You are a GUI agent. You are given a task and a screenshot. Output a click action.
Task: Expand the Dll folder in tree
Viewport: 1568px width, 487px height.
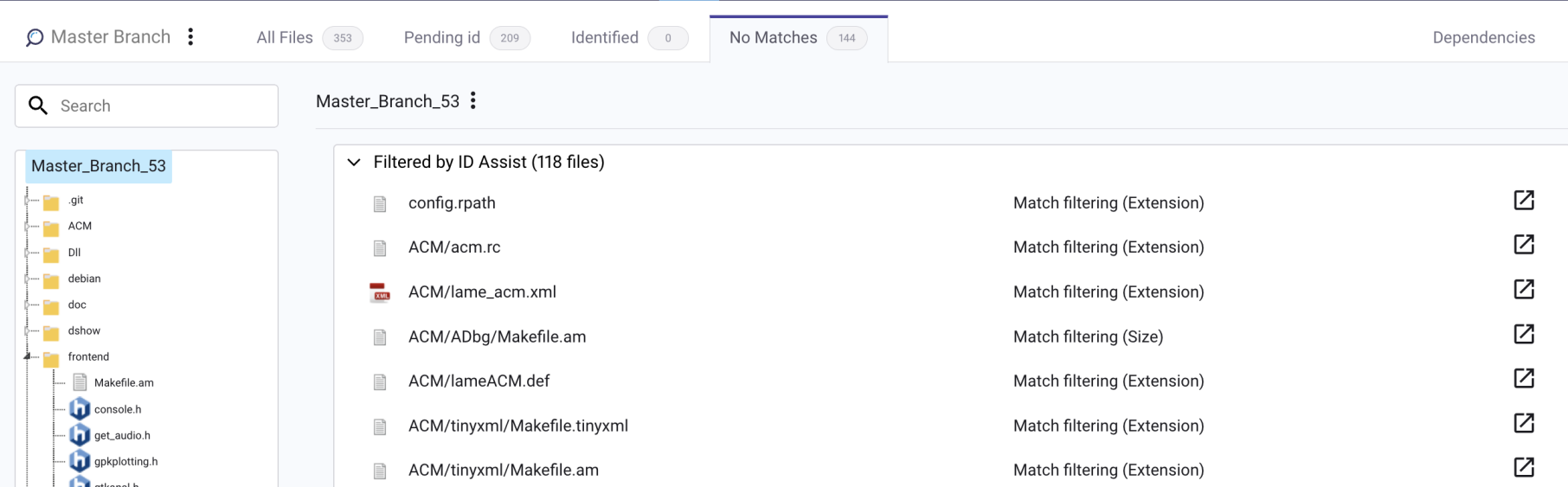click(x=28, y=253)
